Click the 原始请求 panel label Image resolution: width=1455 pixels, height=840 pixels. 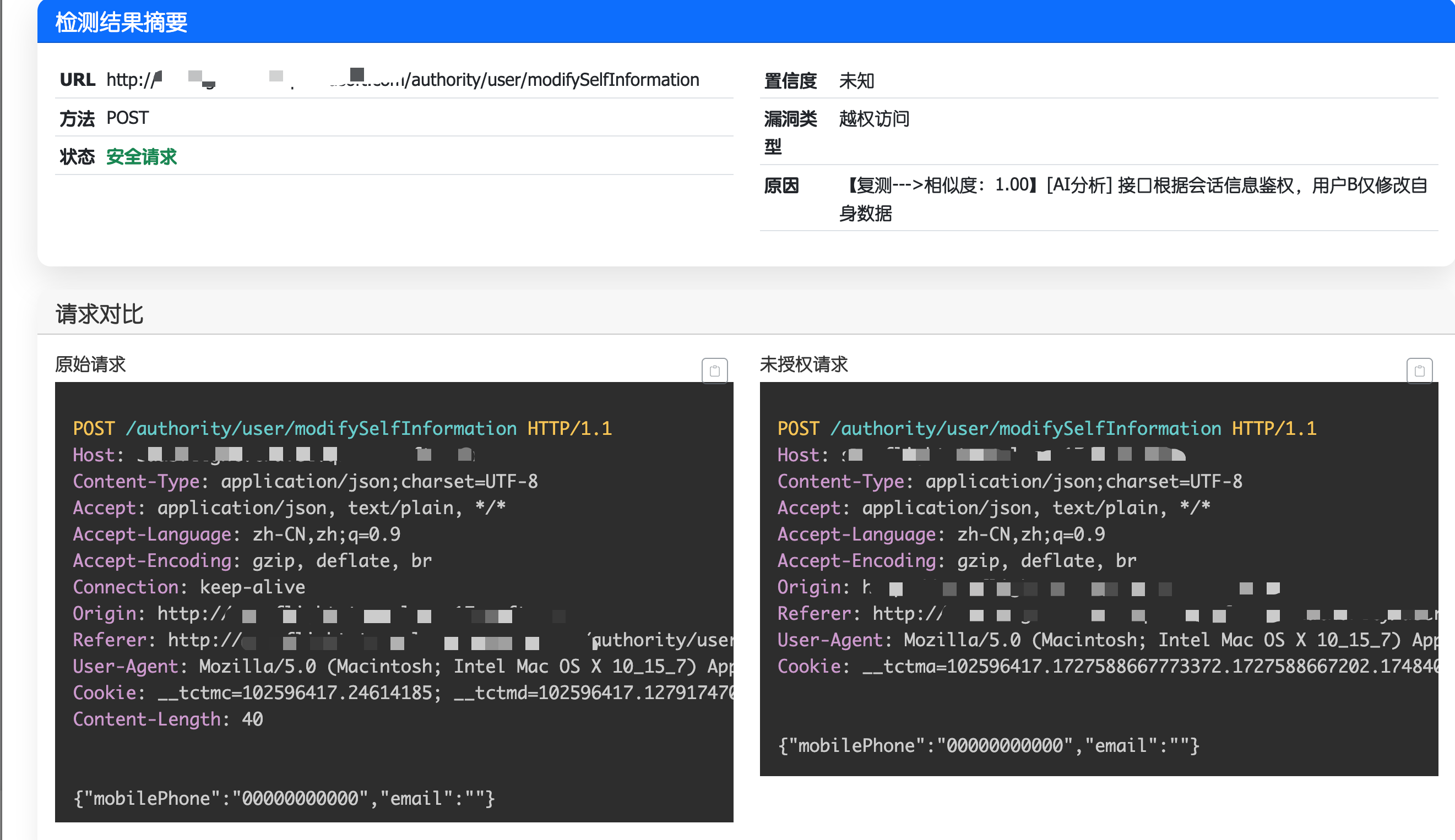coord(91,364)
